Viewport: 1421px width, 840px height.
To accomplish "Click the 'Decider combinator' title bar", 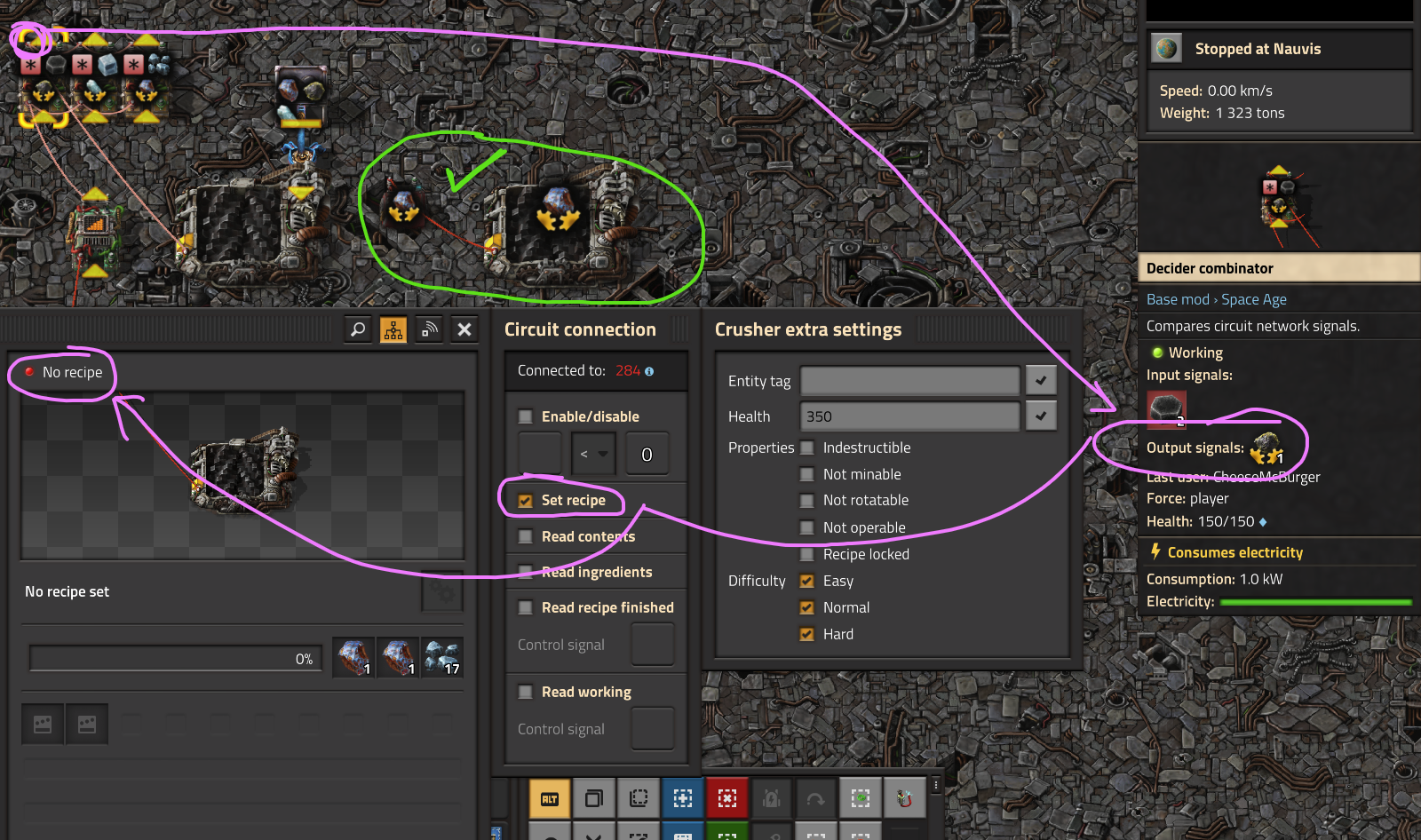I will (1279, 268).
